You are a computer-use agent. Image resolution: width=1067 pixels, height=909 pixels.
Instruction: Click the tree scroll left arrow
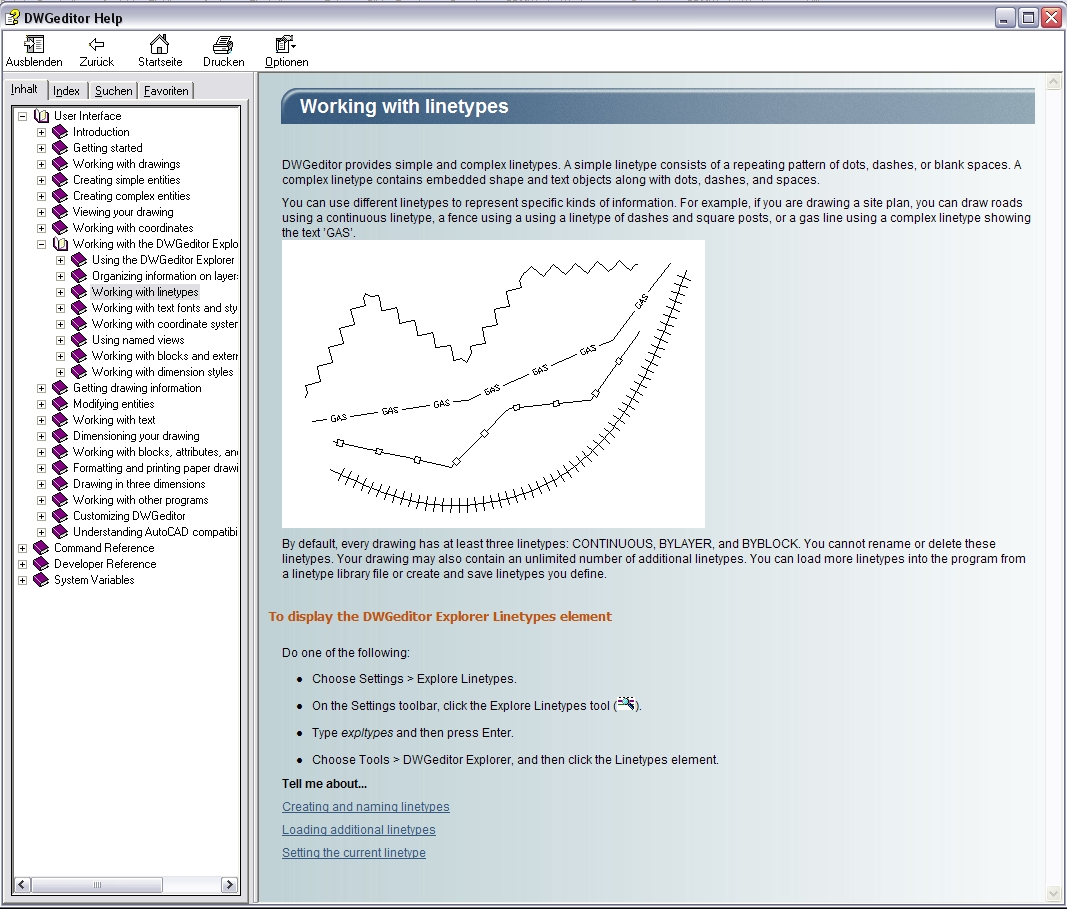click(22, 885)
